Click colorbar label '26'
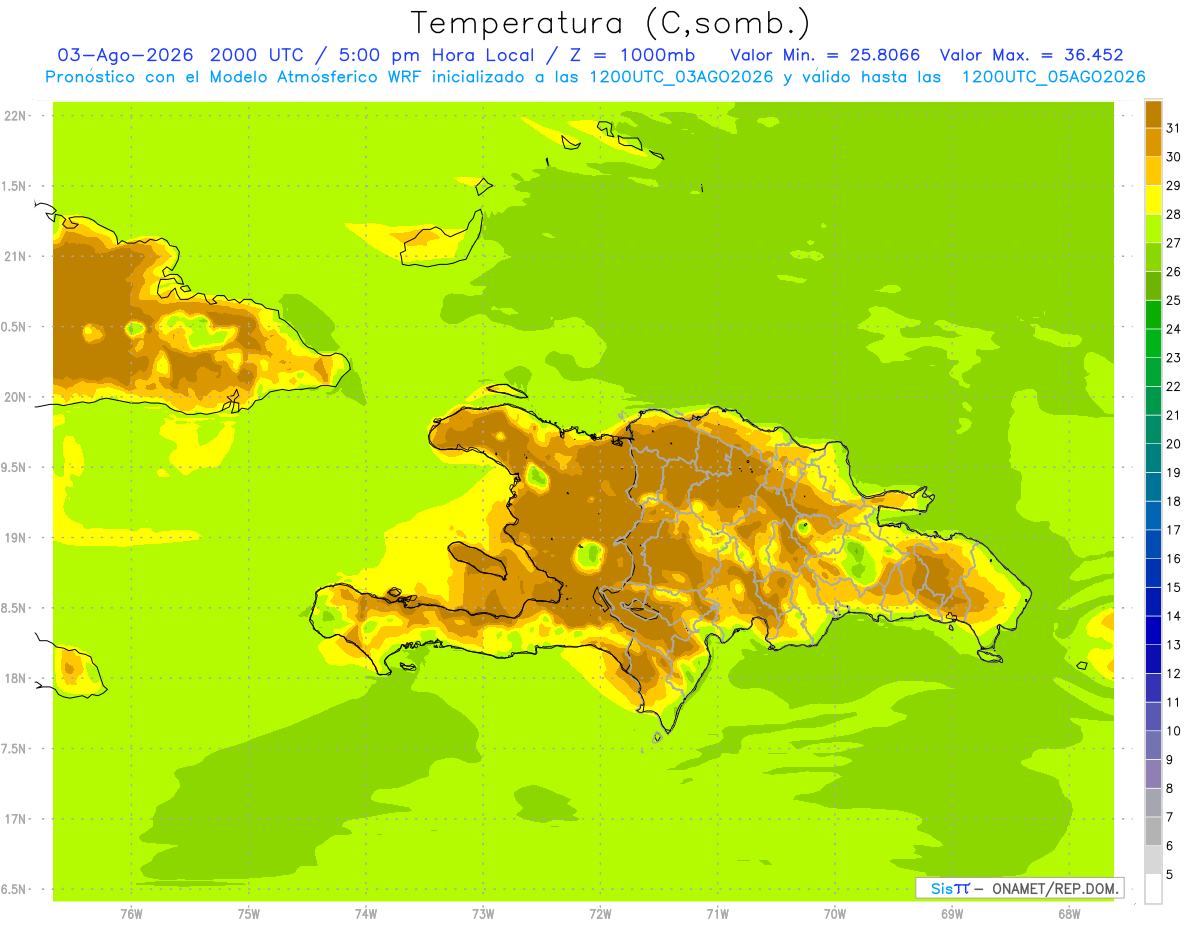The height and width of the screenshot is (927, 1200). (1174, 272)
